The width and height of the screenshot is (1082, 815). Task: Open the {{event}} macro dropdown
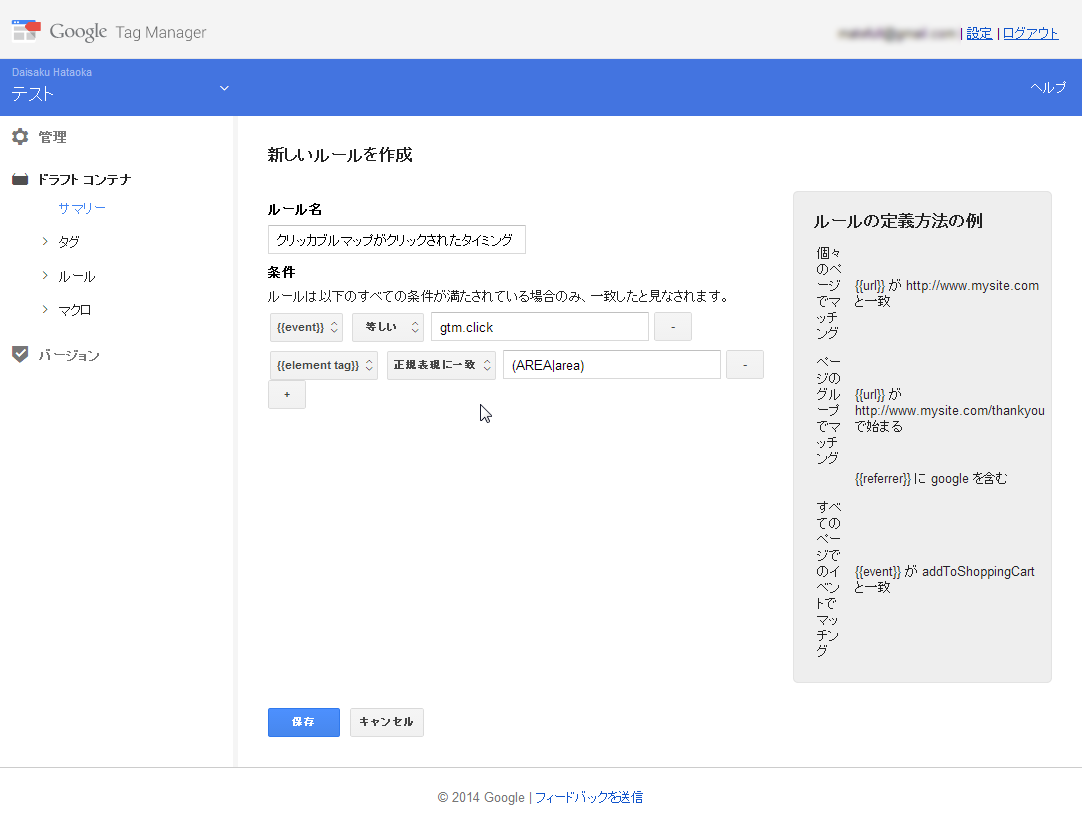click(306, 327)
